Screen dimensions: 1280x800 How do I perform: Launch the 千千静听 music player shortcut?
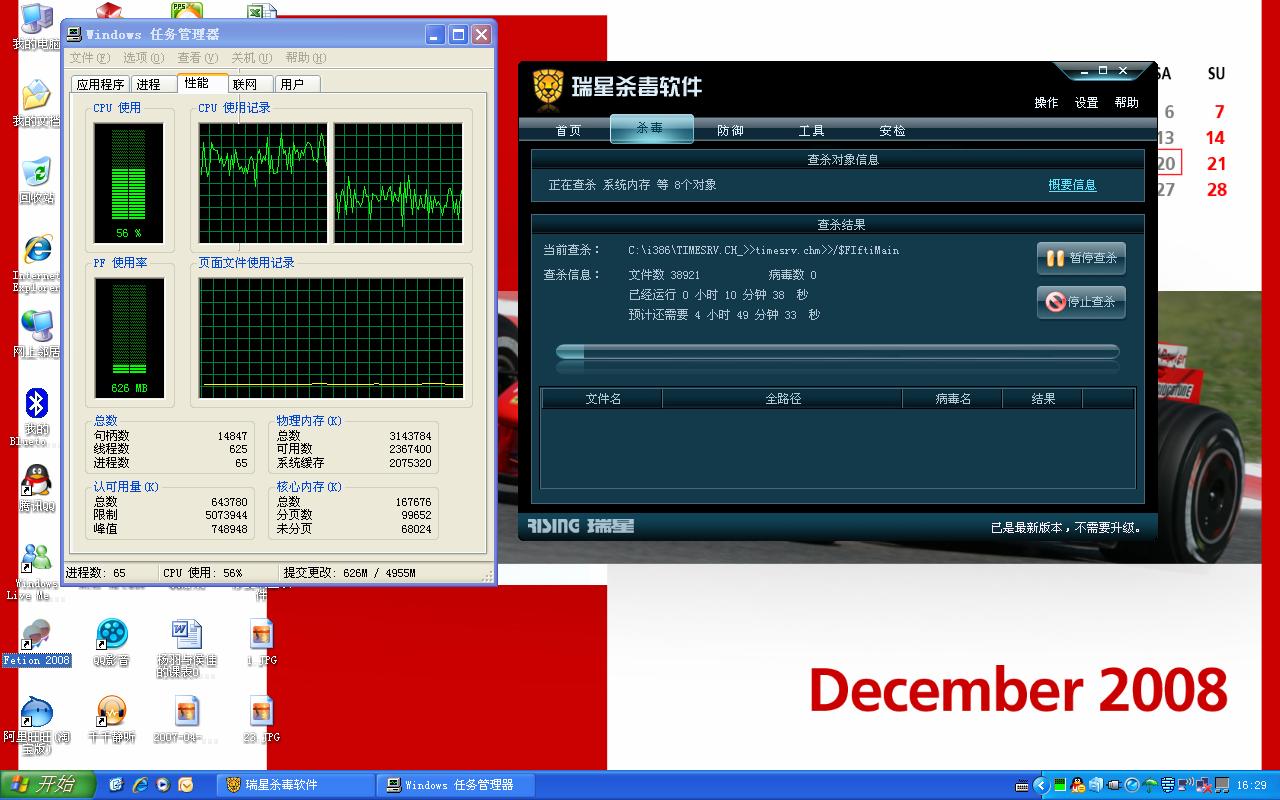tap(112, 720)
